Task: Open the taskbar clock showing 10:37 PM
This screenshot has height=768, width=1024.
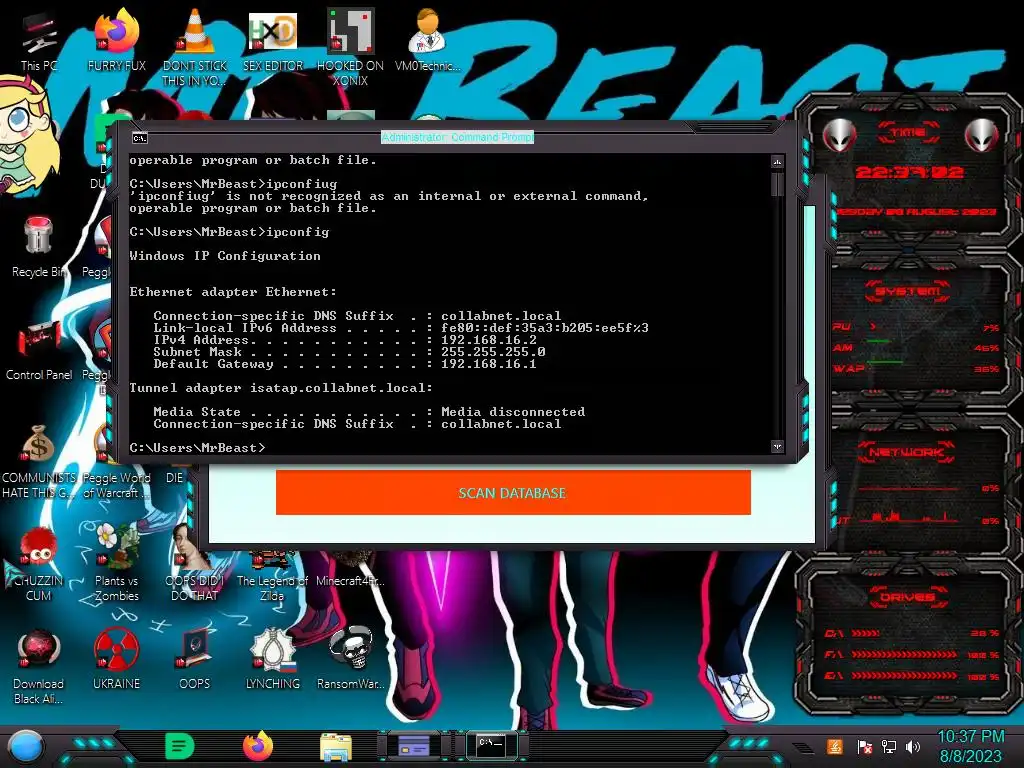Action: point(970,746)
